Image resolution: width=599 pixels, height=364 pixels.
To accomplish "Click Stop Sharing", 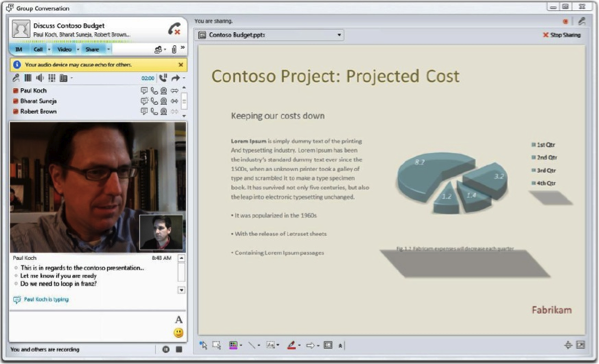I will coord(562,35).
